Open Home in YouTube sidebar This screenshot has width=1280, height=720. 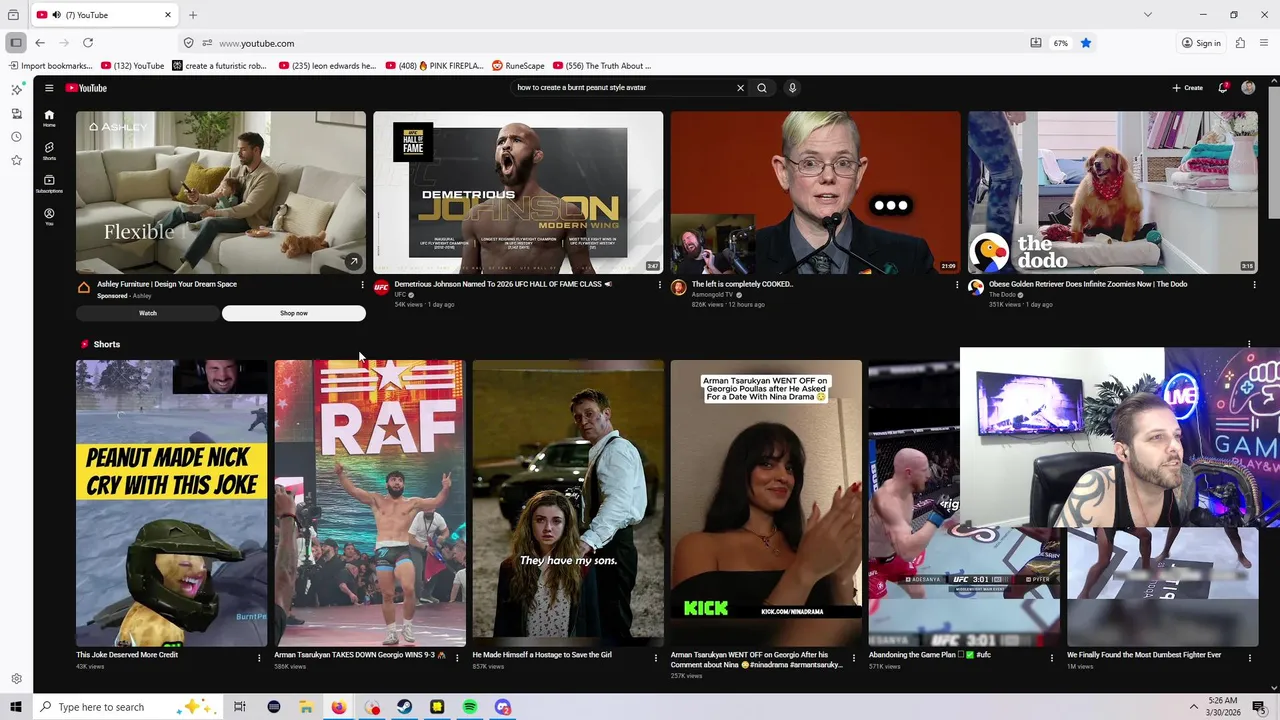(49, 118)
